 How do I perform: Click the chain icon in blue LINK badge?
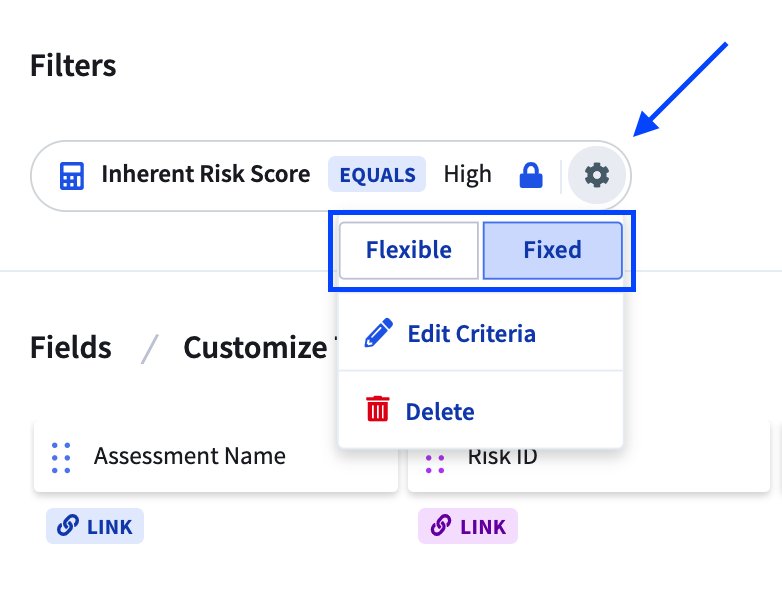[x=70, y=526]
